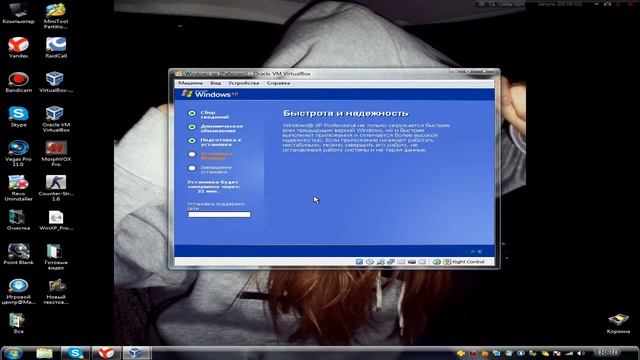The width and height of the screenshot is (640, 360).
Task: Open the Bandicam desktop shortcut
Action: tap(18, 82)
